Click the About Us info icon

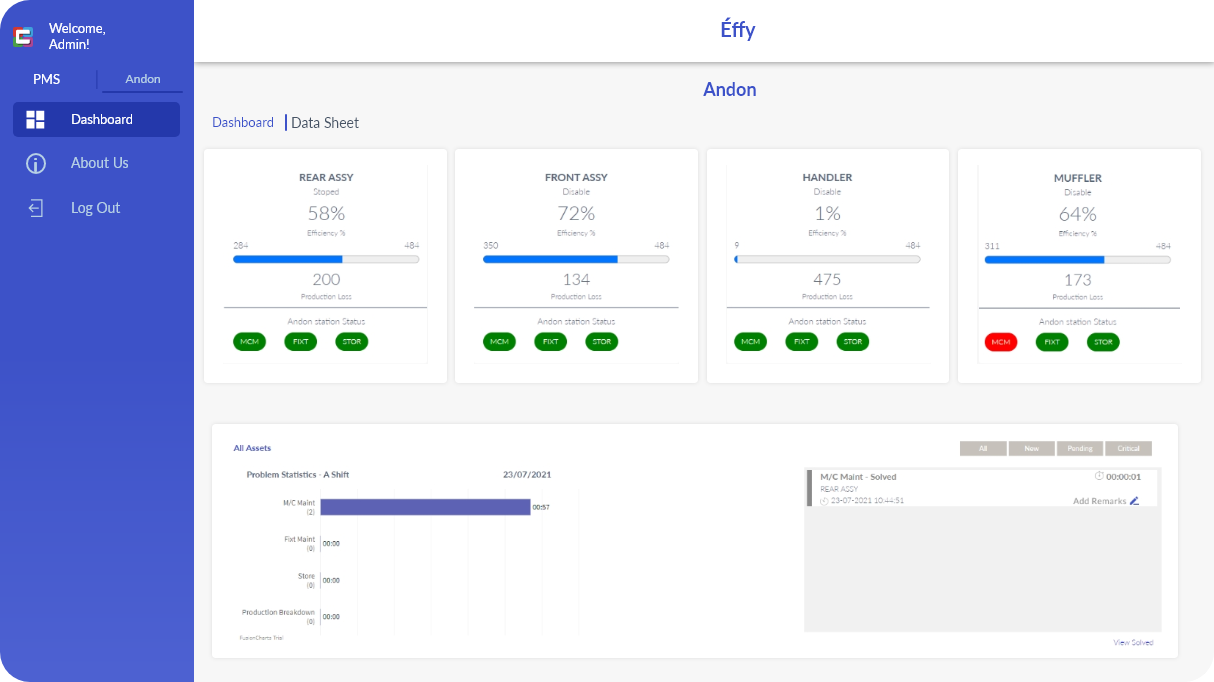point(35,163)
